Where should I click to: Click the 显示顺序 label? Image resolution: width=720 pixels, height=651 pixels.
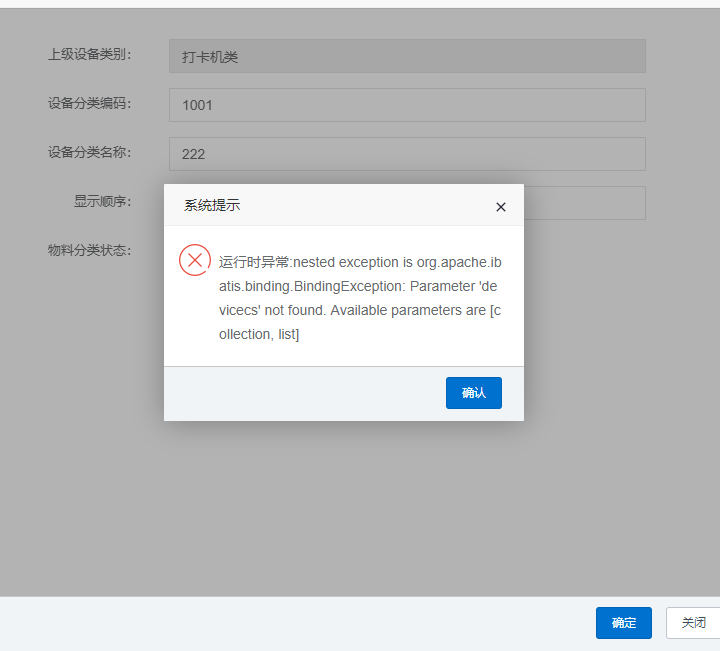(x=102, y=201)
